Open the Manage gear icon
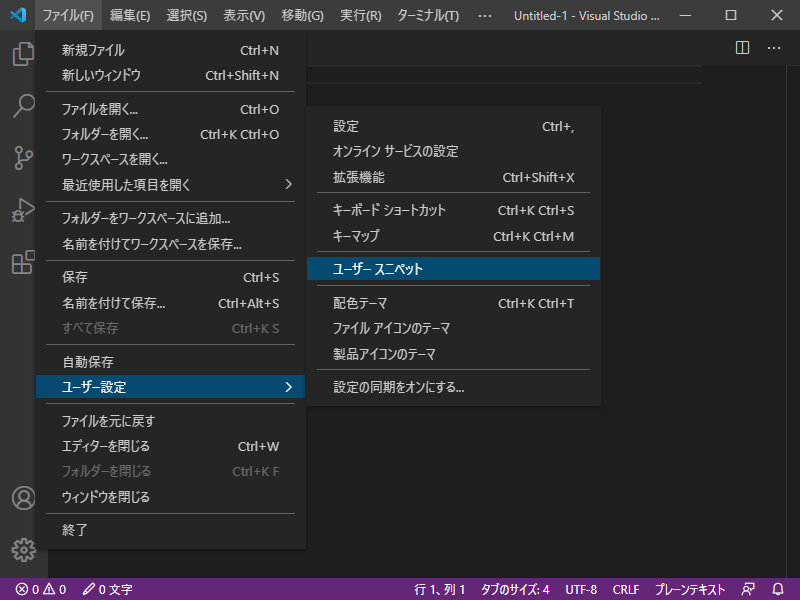The width and height of the screenshot is (800, 600). (x=23, y=550)
